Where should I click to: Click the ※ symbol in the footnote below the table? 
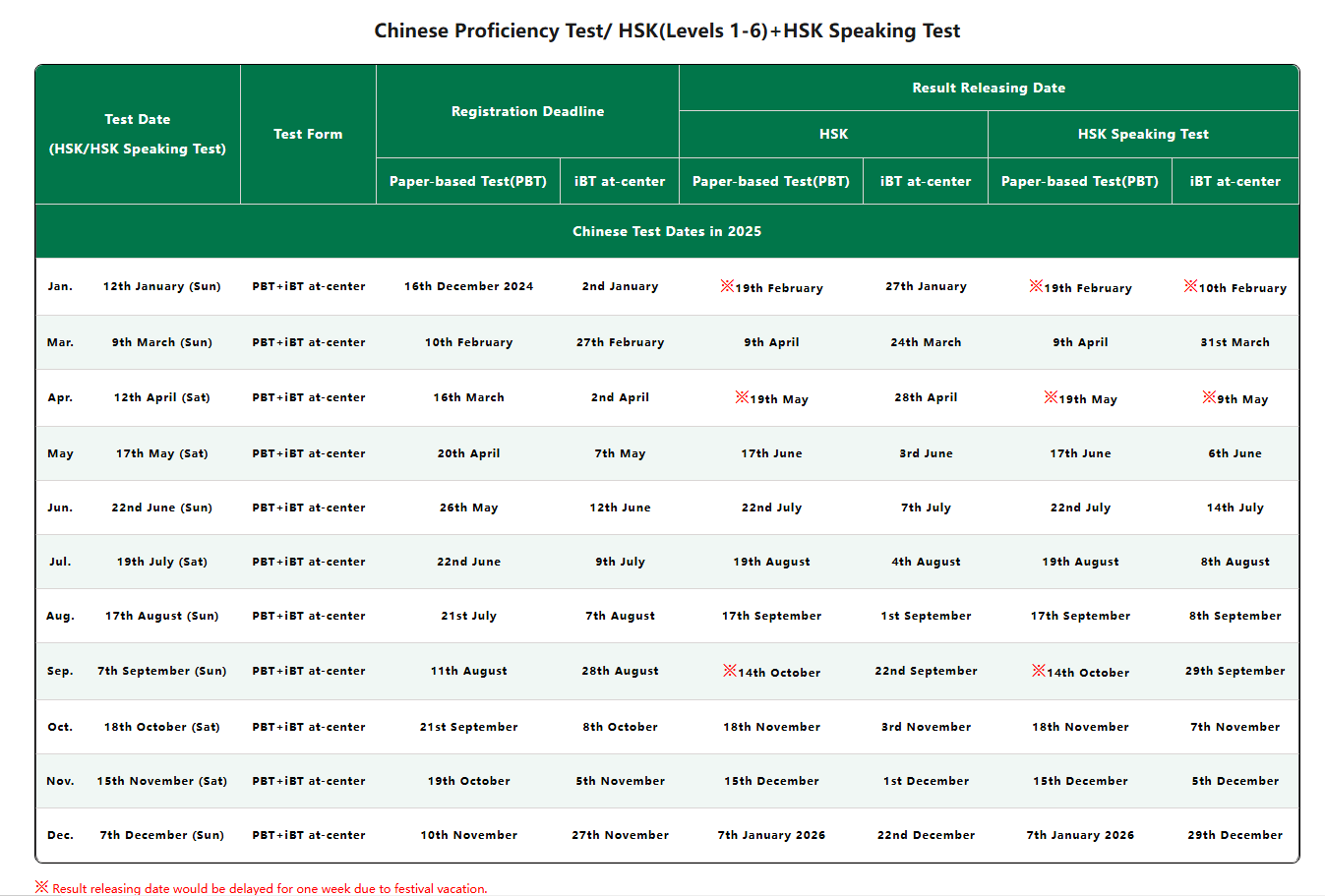(x=41, y=887)
